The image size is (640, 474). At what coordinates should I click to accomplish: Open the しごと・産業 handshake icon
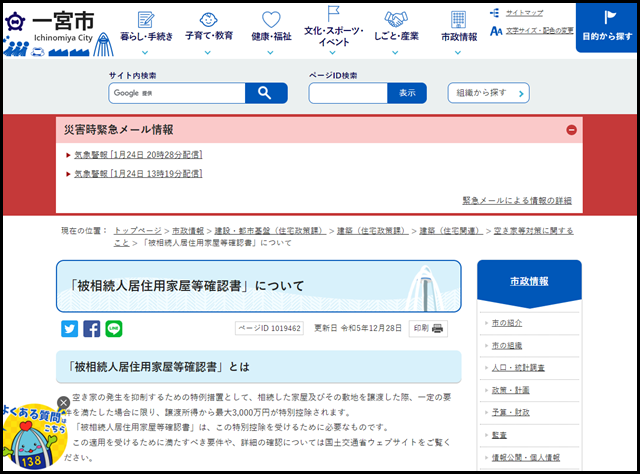click(x=396, y=19)
